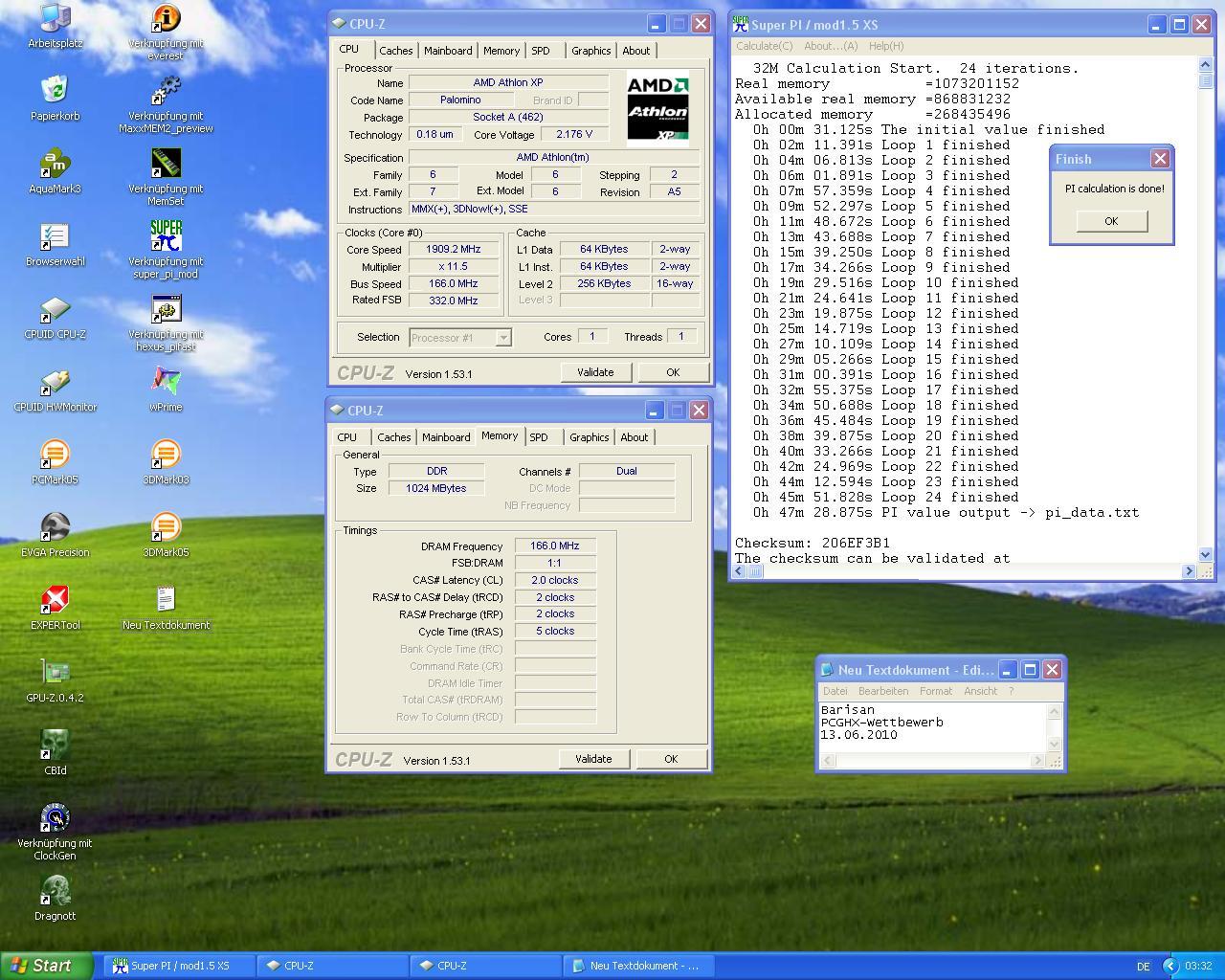Click OK in the top CPU-Z window

tap(673, 372)
